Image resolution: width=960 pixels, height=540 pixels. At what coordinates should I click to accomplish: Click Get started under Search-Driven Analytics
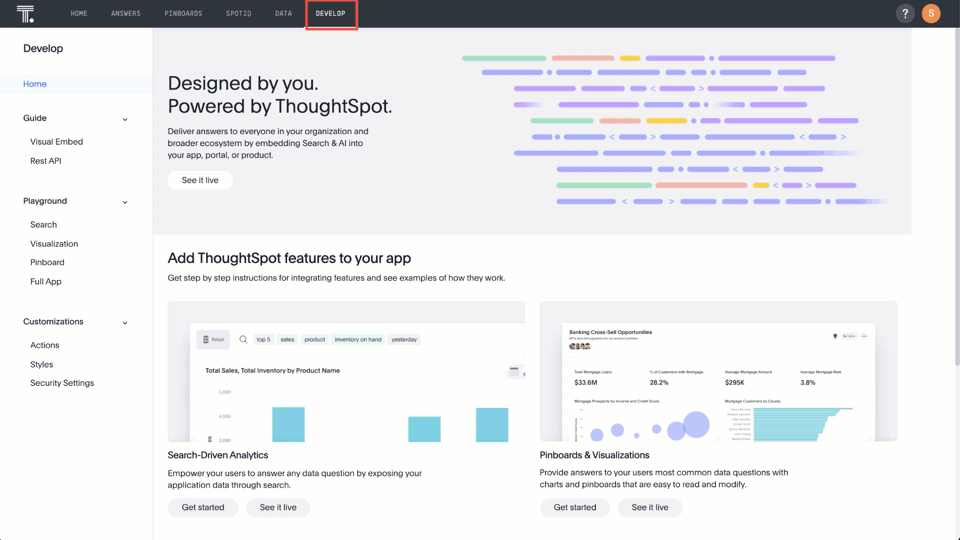(x=203, y=508)
